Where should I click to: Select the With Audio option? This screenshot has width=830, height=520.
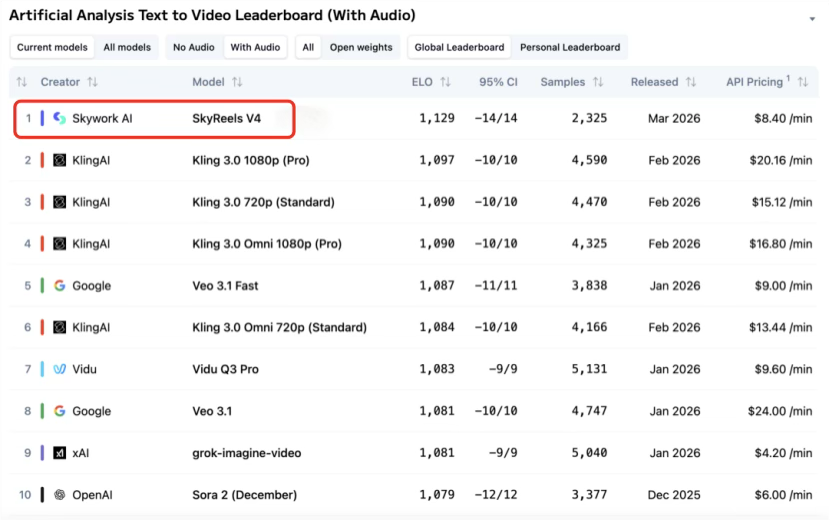255,47
